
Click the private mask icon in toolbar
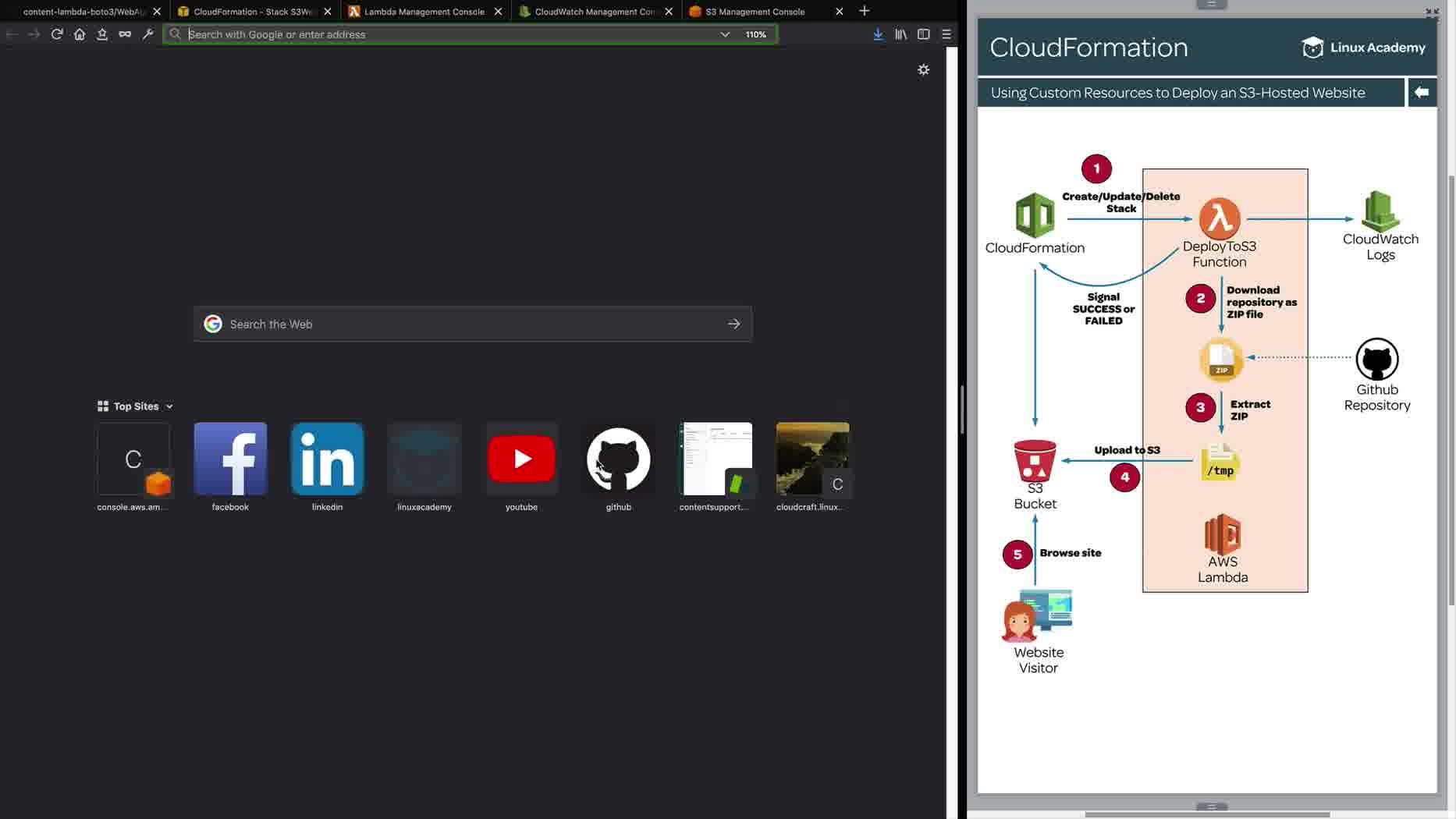(125, 34)
